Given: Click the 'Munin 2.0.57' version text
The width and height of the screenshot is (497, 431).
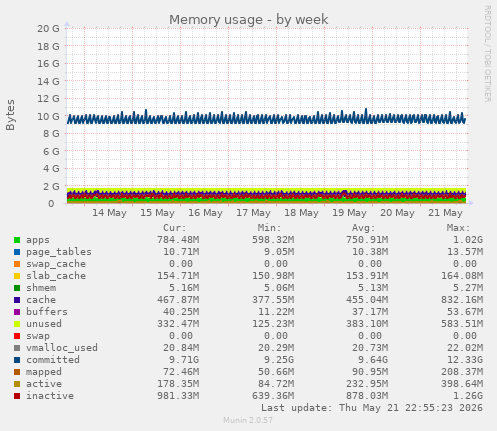Looking at the screenshot, I should [x=248, y=420].
